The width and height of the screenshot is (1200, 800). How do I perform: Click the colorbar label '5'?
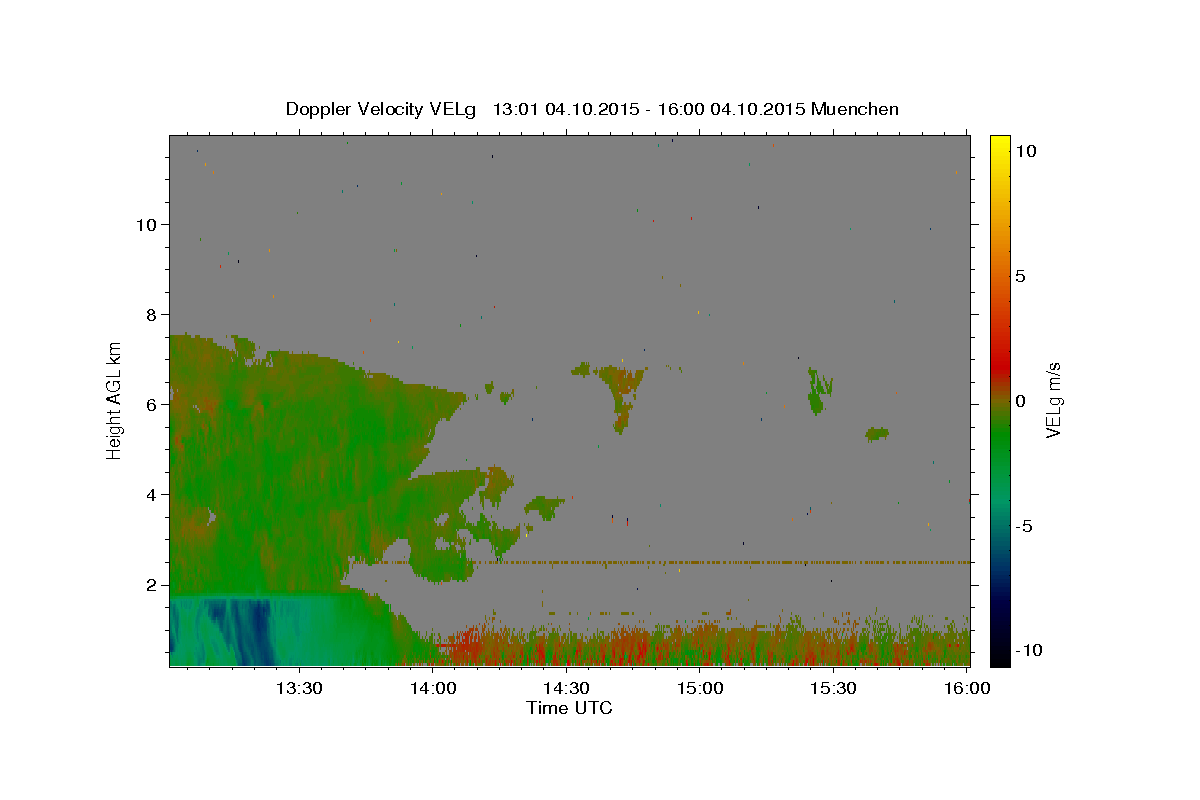1020,276
